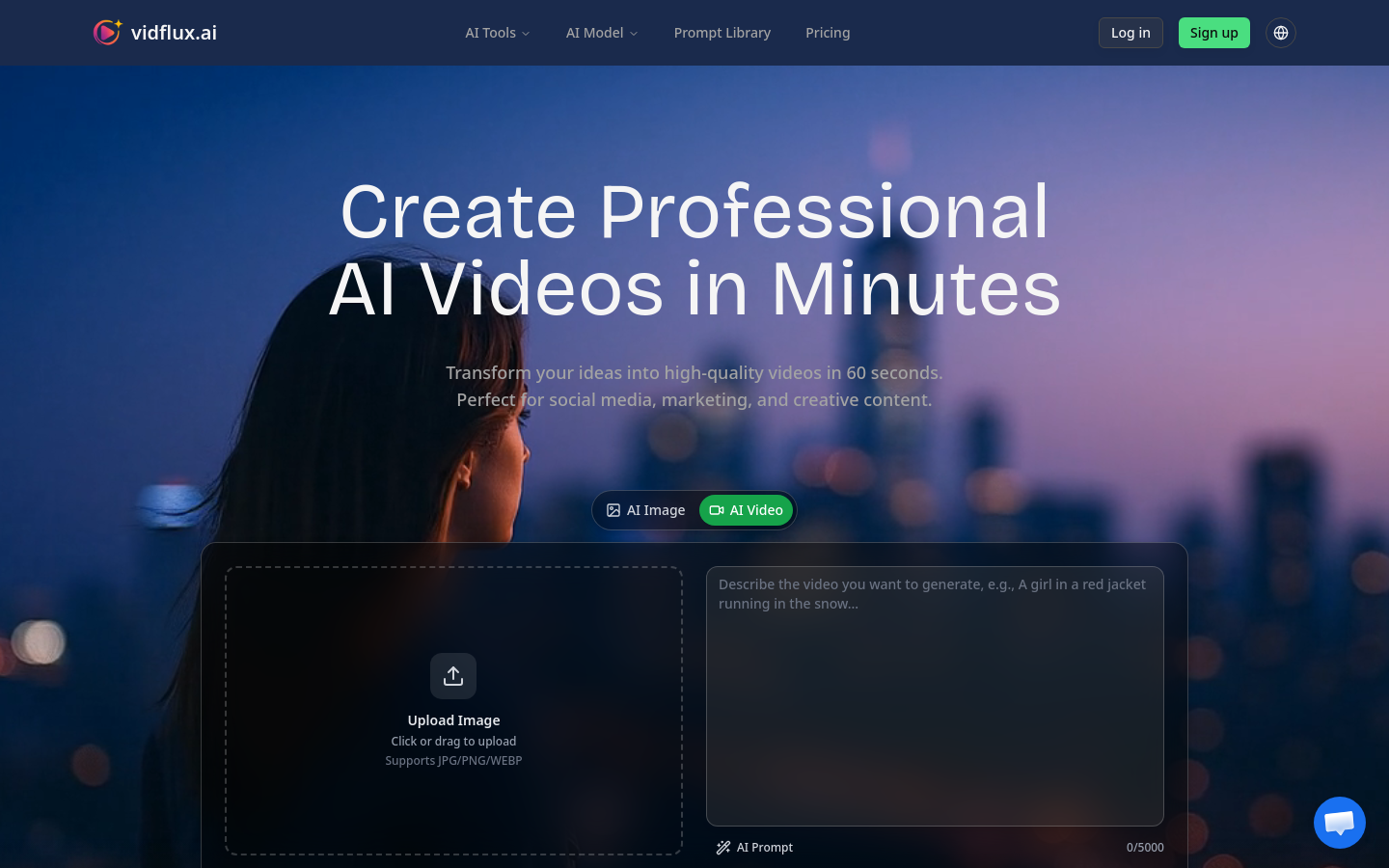
Task: Click the "Supports JPG/PNG/WEBP" text
Action: 453,761
